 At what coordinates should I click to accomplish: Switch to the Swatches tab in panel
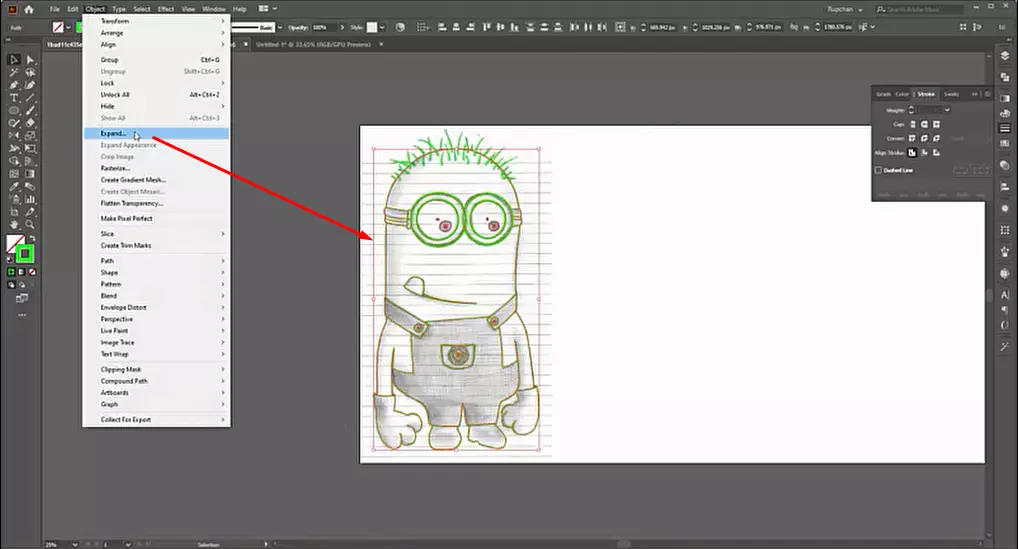pyautogui.click(x=951, y=94)
